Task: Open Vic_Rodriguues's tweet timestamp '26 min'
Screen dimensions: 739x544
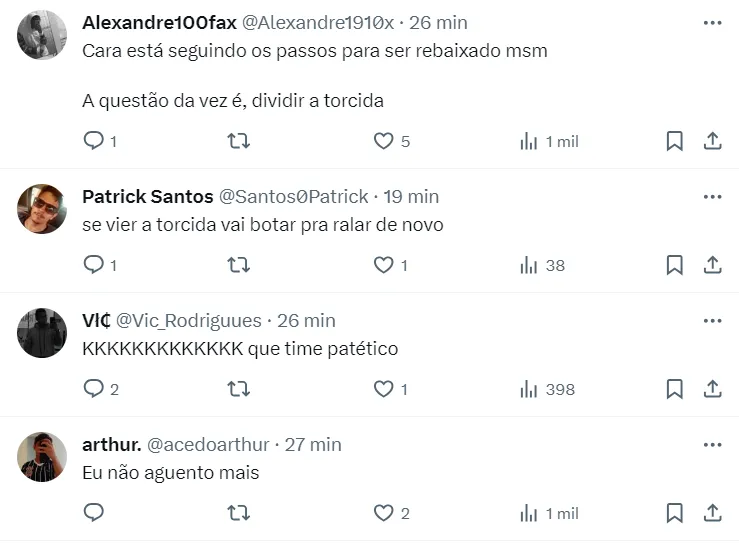Action: [x=305, y=320]
